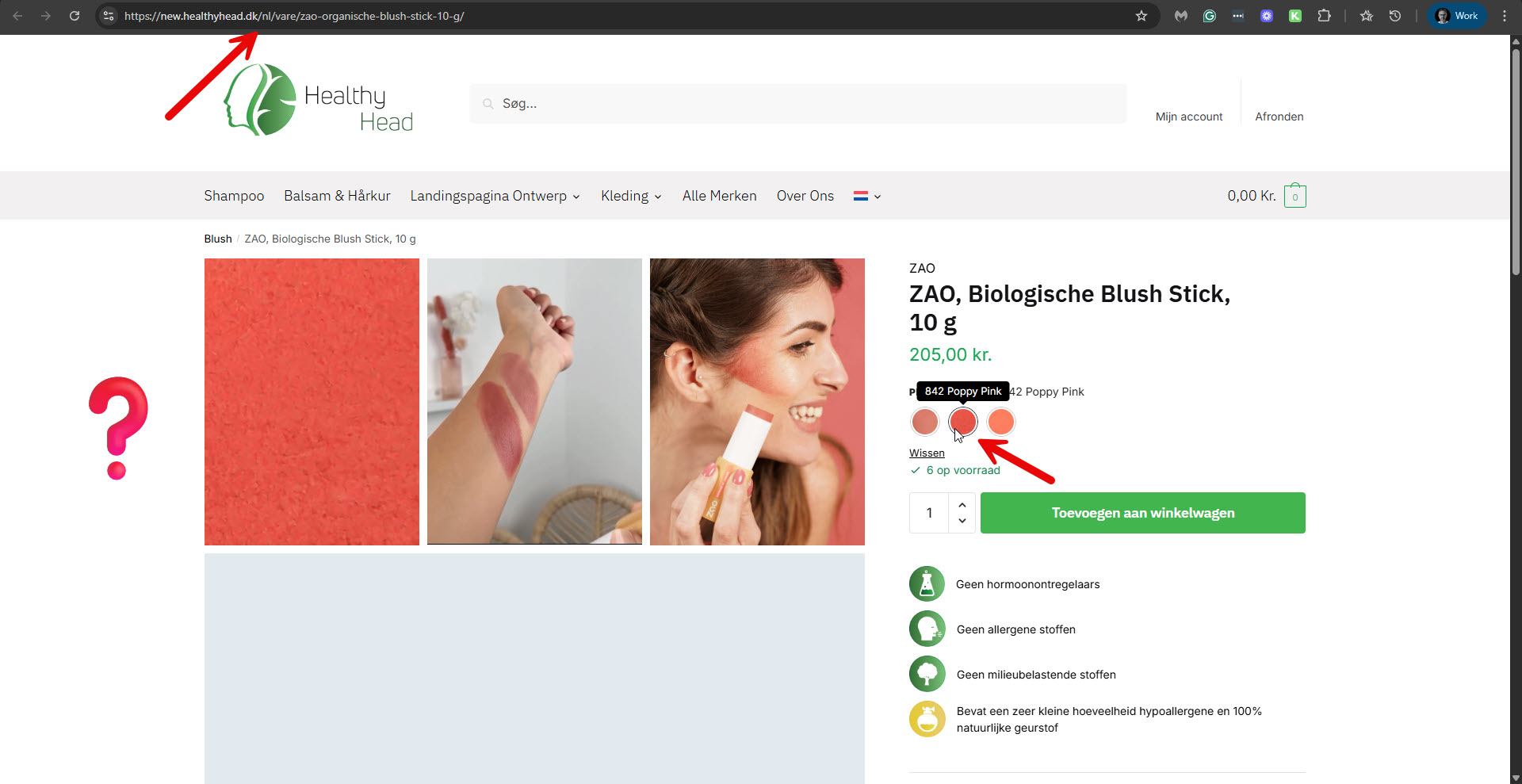Increase quantity with up arrow
The height and width of the screenshot is (784, 1522).
[x=962, y=505]
